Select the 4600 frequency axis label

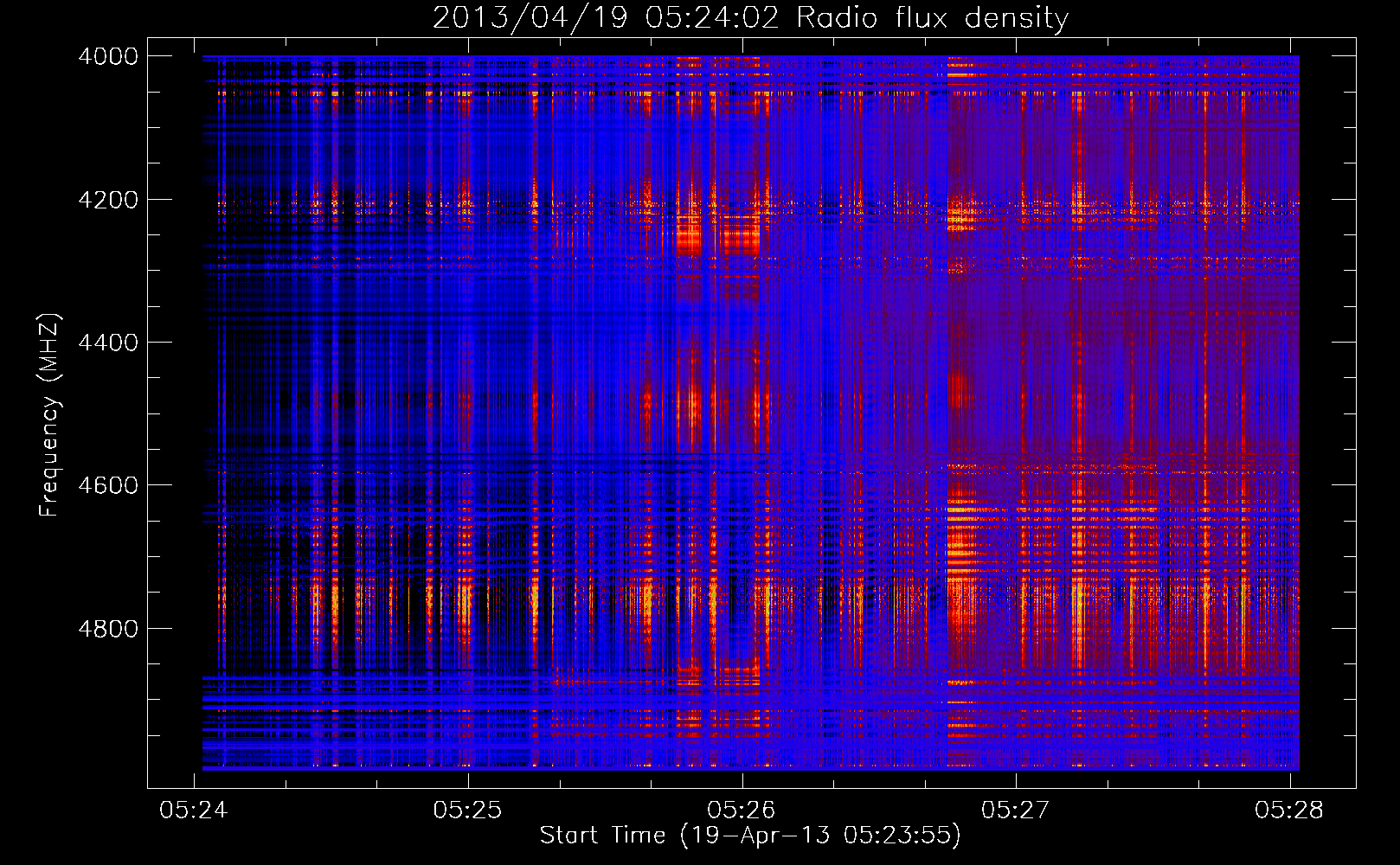click(108, 485)
